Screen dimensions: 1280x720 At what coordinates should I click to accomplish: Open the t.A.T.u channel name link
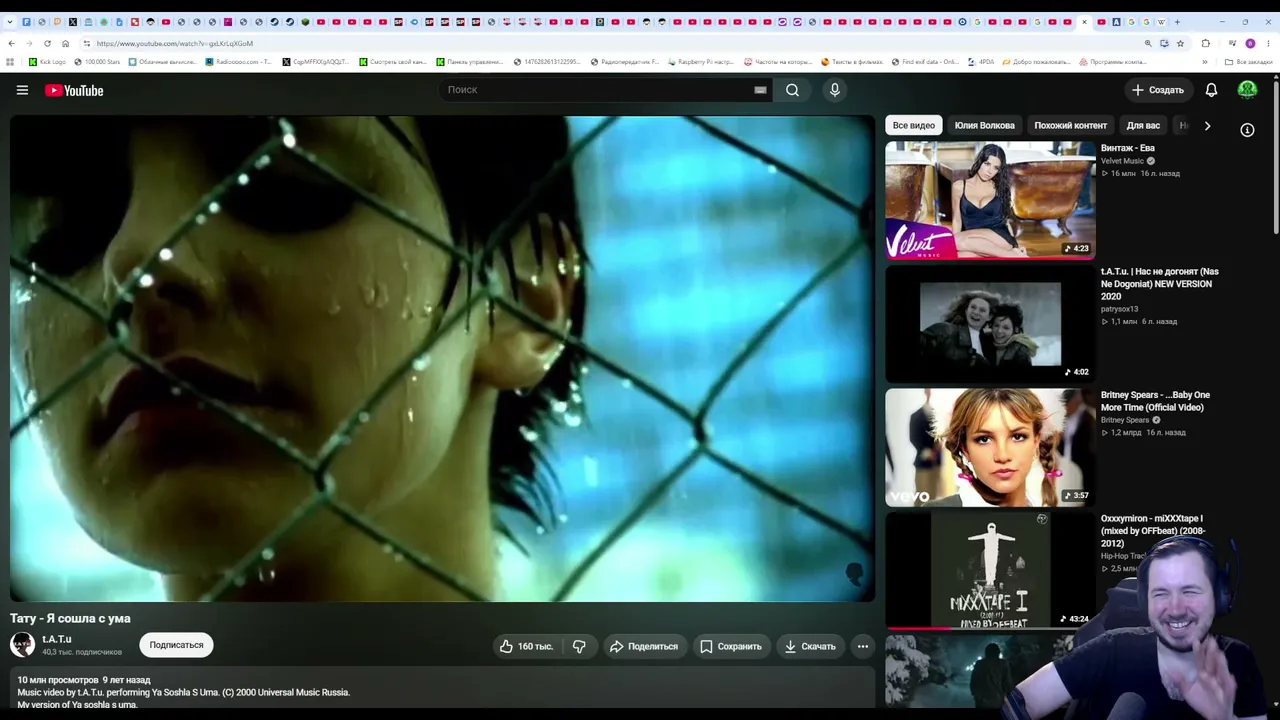tap(57, 639)
